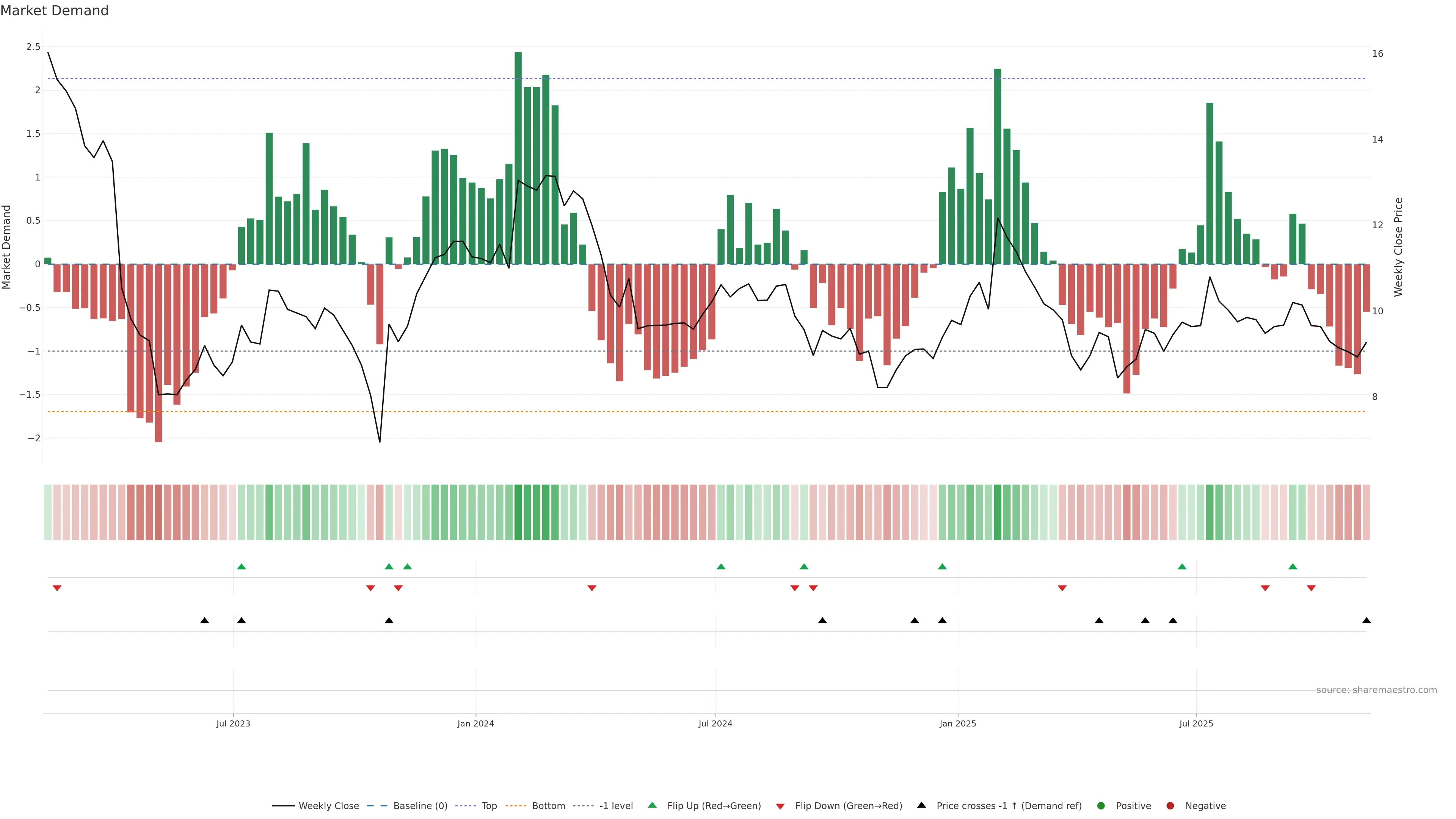Click green flip-up marker near Jul 2023
The image size is (1456, 819).
coord(242,566)
